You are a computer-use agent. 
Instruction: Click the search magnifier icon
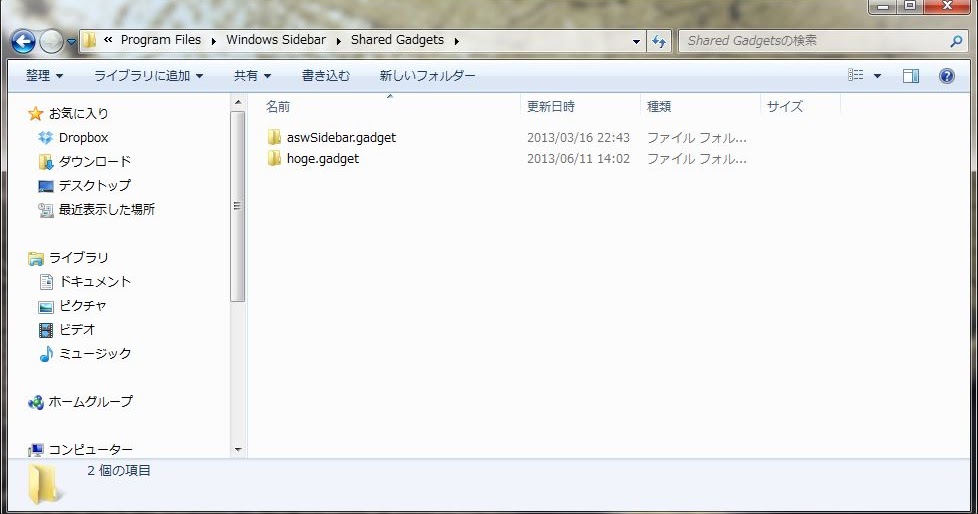(956, 41)
